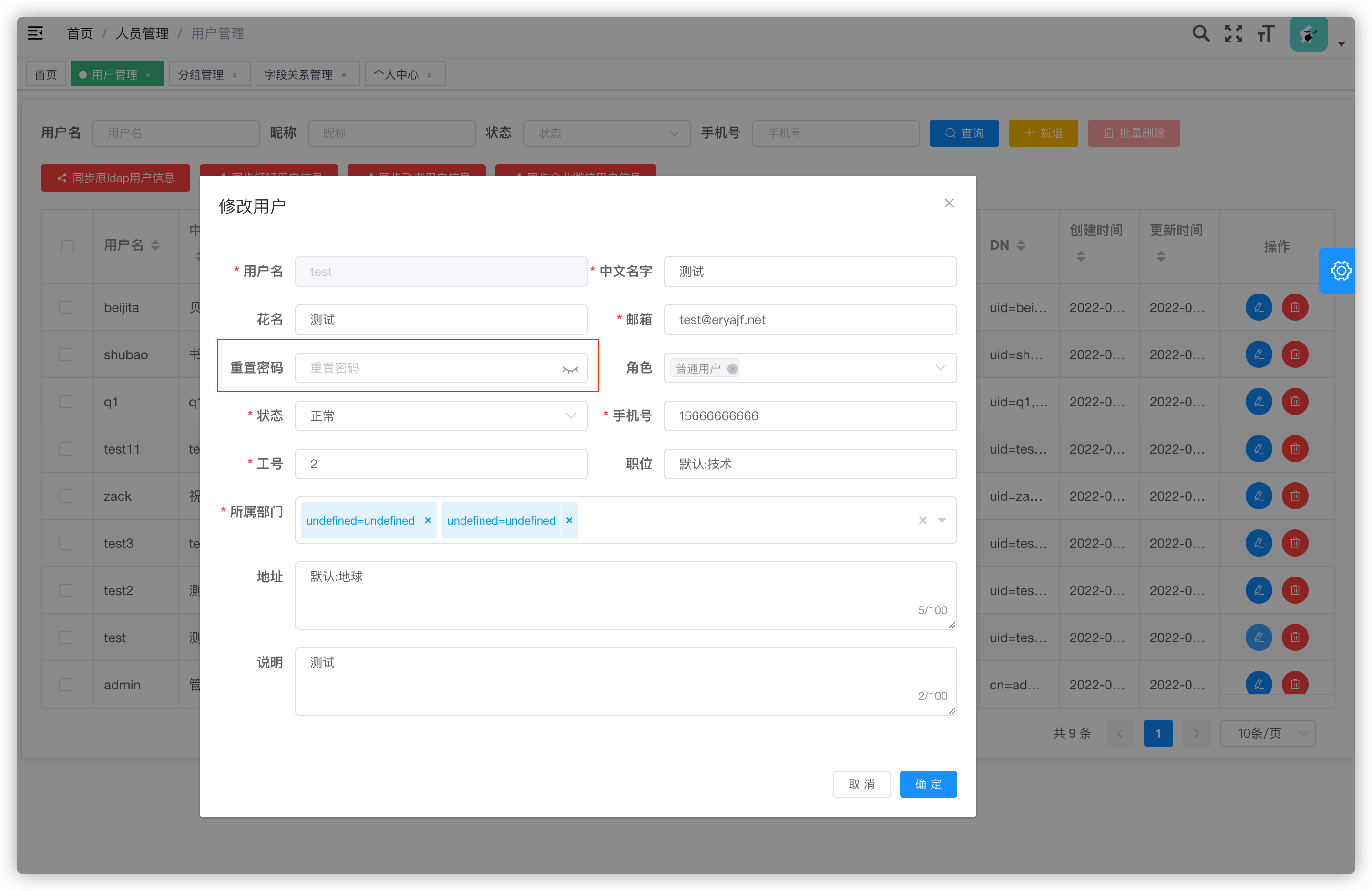This screenshot has height=891, width=1372.
Task: Delete the zack row
Action: tap(1295, 496)
